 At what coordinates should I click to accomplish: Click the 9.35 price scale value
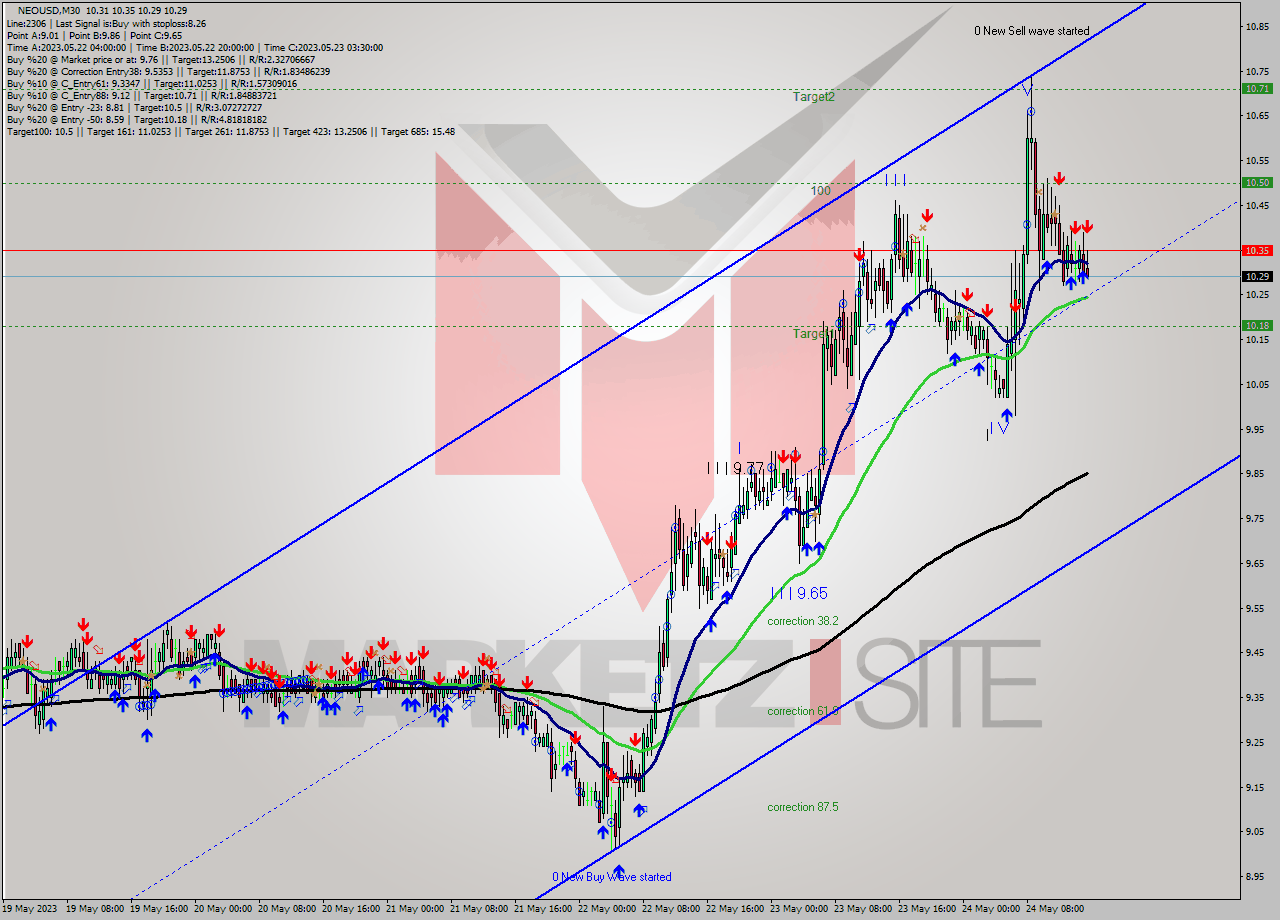[x=1258, y=698]
